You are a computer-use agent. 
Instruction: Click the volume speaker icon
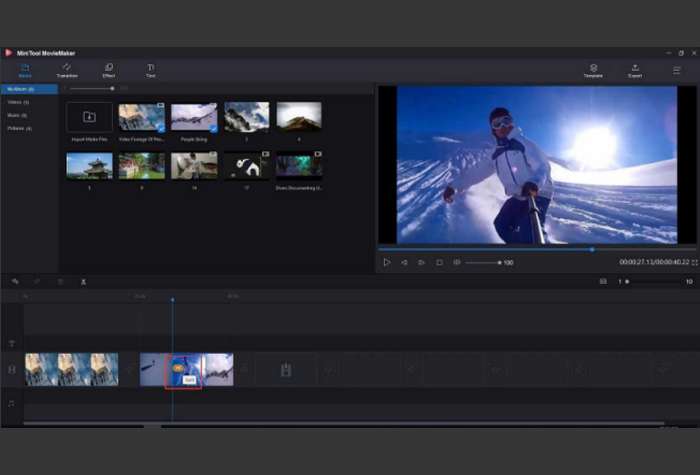click(x=457, y=262)
